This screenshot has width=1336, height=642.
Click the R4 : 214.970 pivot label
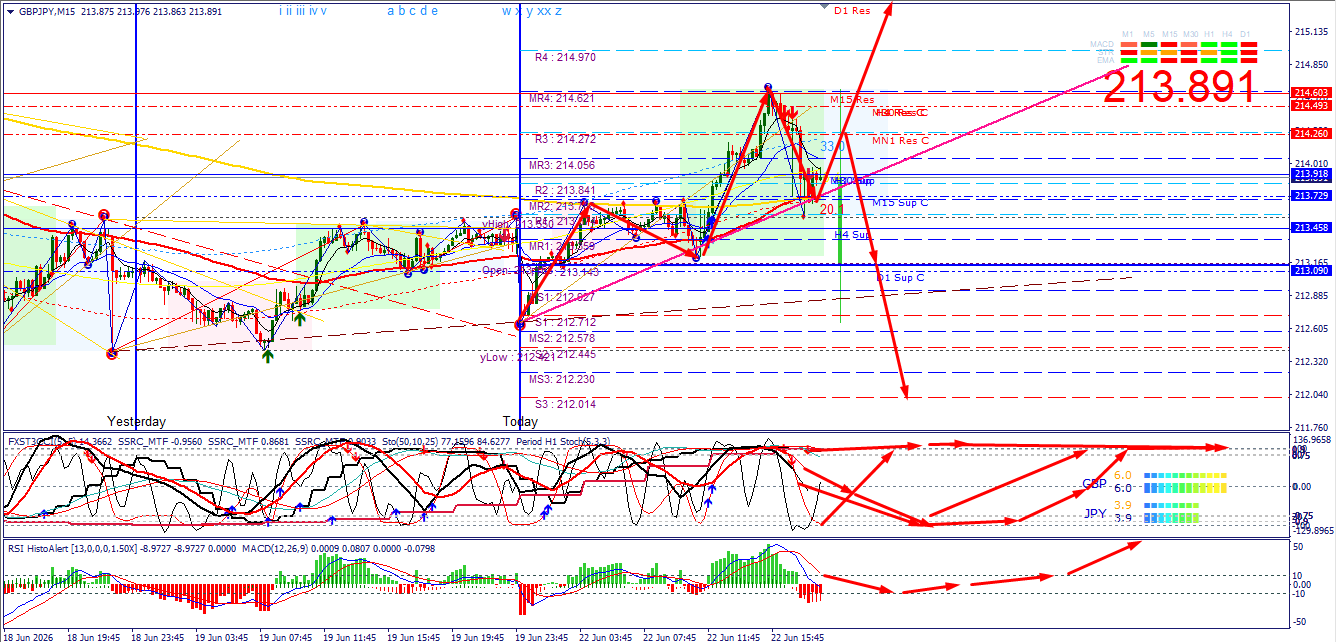[x=565, y=58]
